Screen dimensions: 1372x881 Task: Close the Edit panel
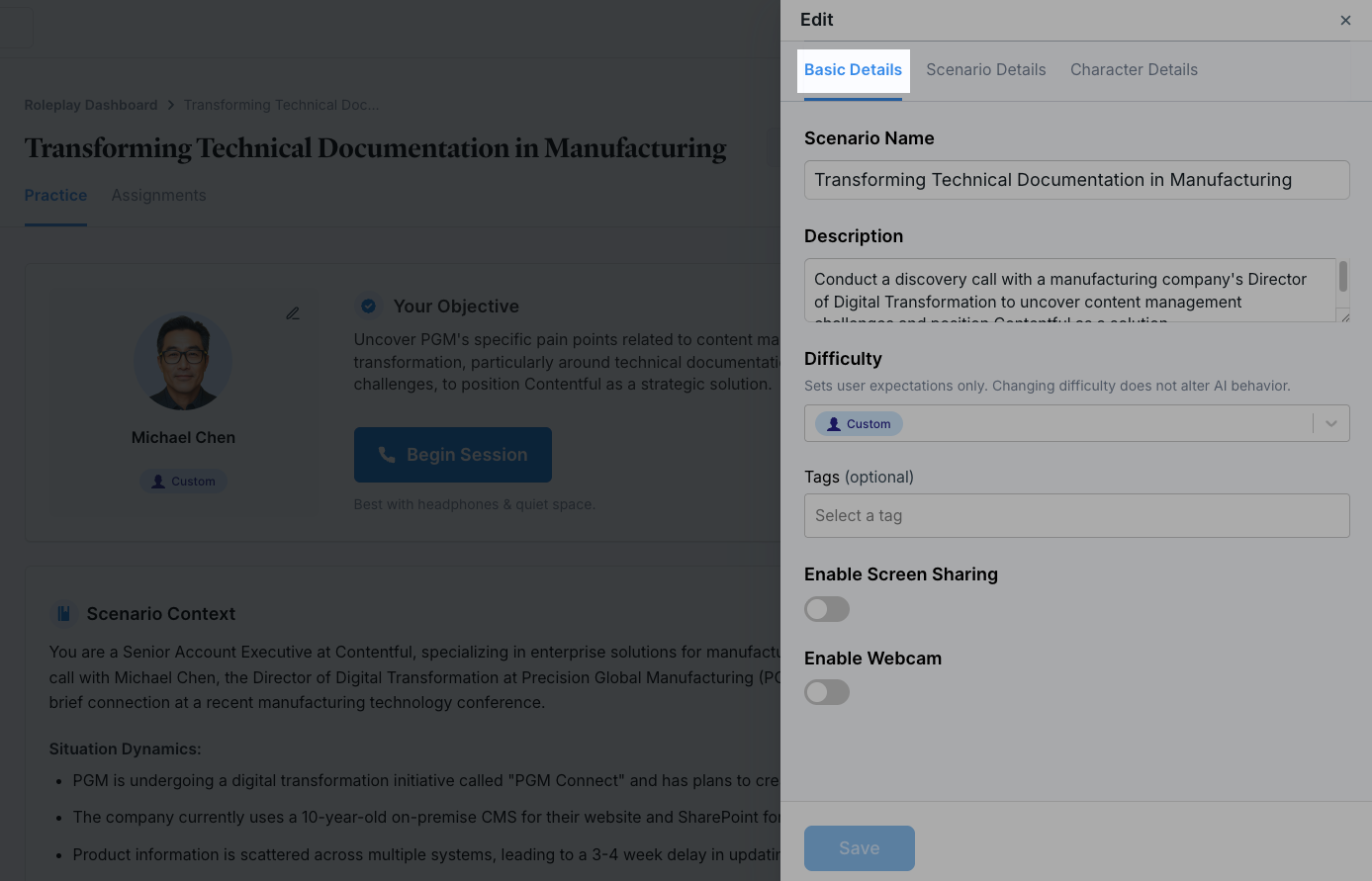click(1345, 20)
